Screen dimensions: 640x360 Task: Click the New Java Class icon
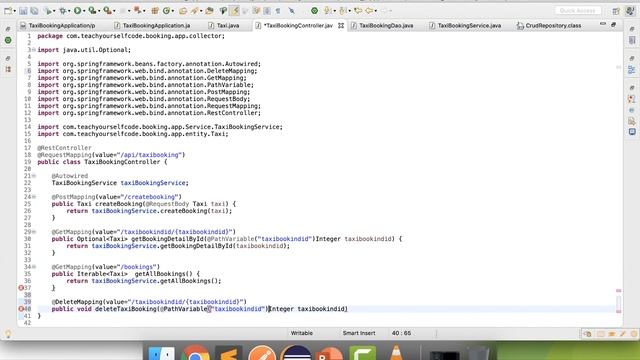[x=167, y=11]
